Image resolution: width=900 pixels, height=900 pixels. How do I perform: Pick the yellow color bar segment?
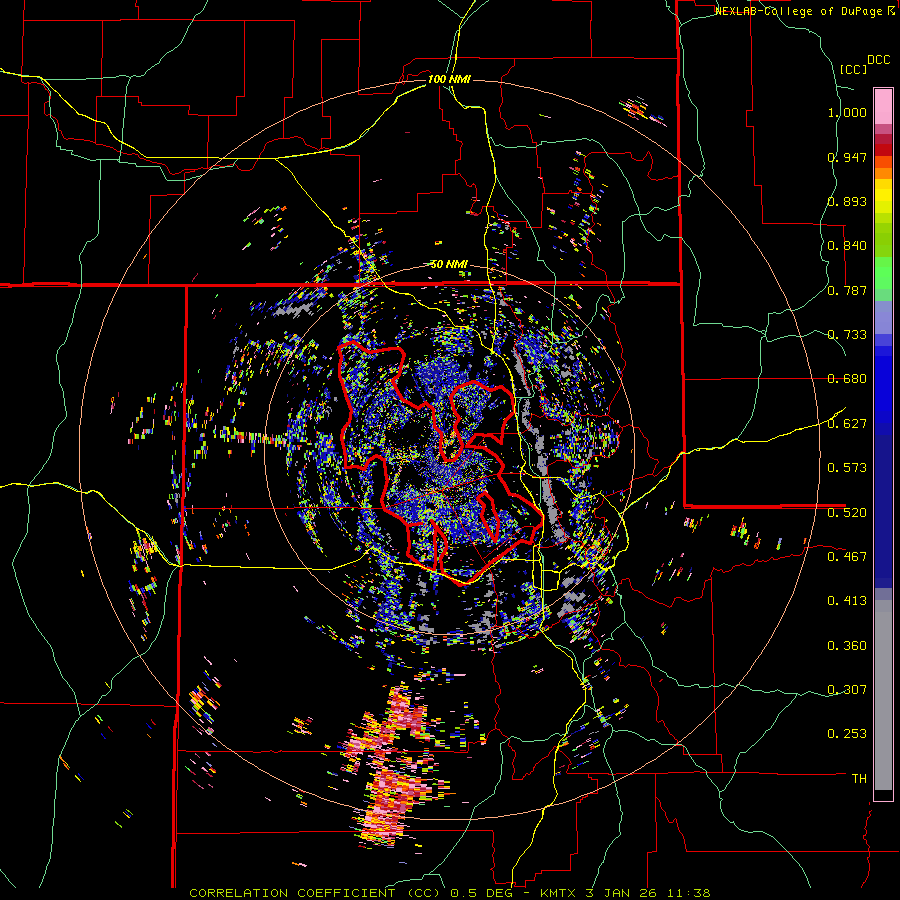pyautogui.click(x=883, y=196)
